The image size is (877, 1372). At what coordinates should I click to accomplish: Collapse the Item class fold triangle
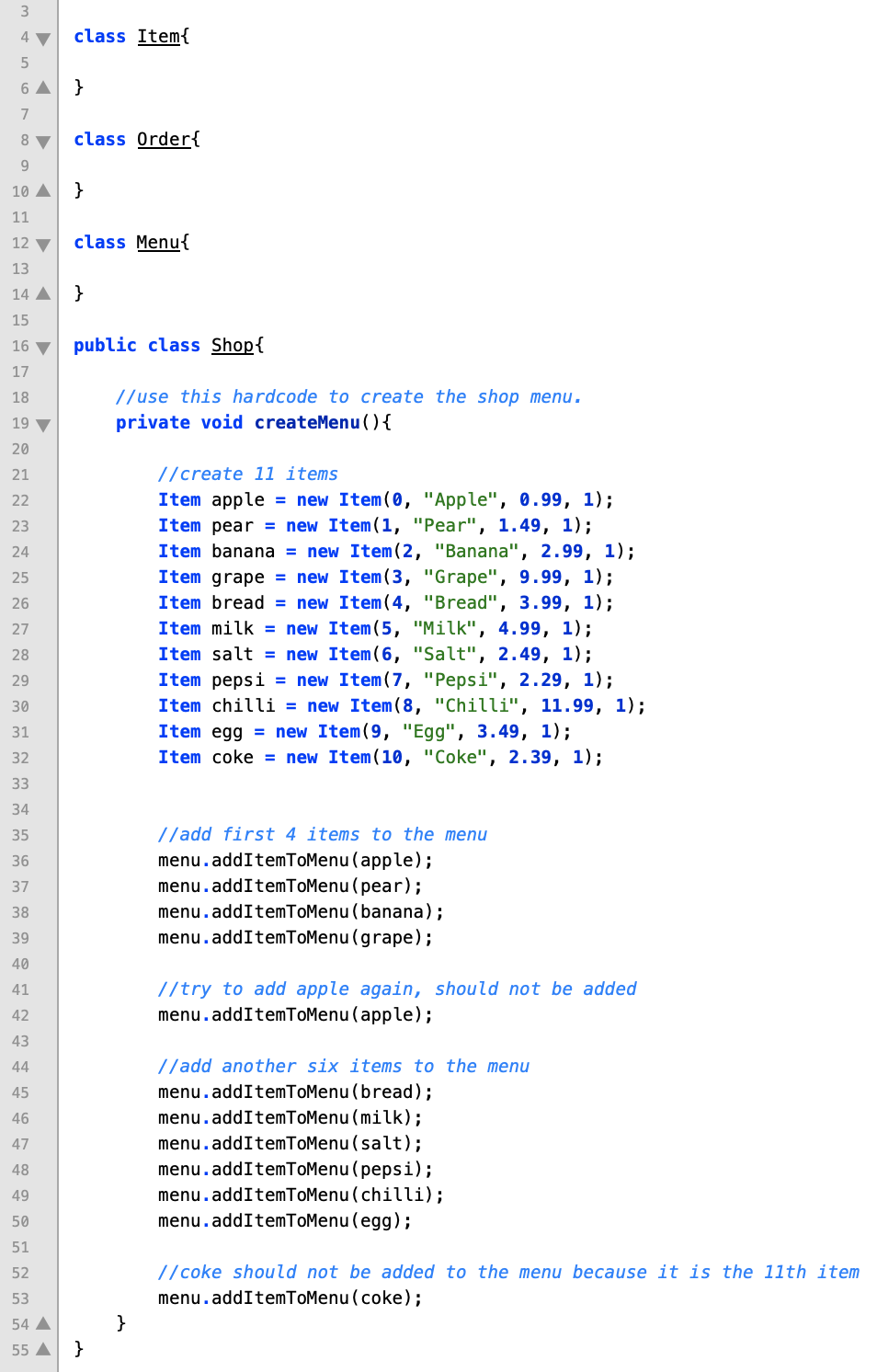[x=42, y=40]
